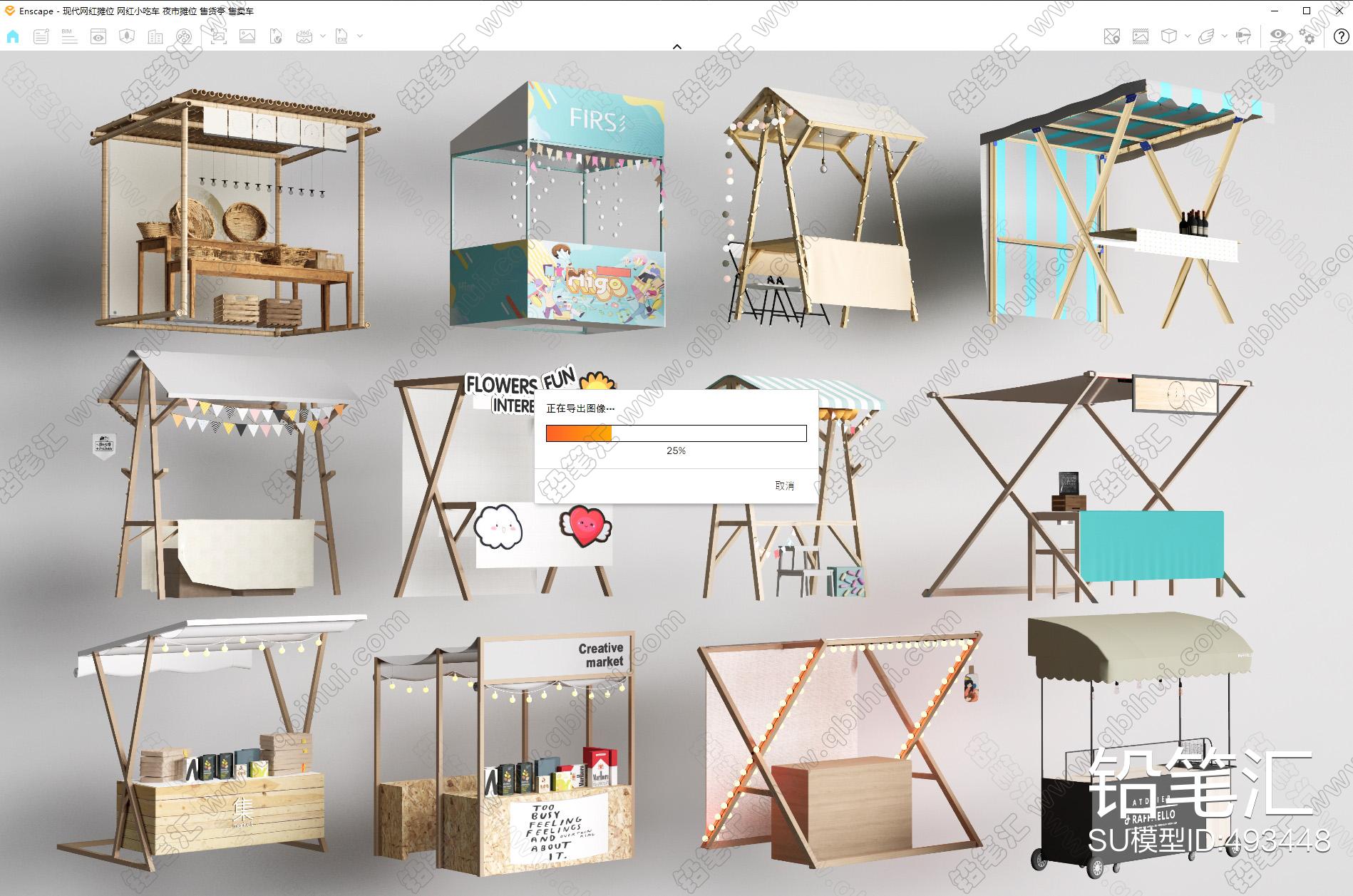1353x896 pixels.
Task: Open the video editor film reel icon
Action: 184,36
